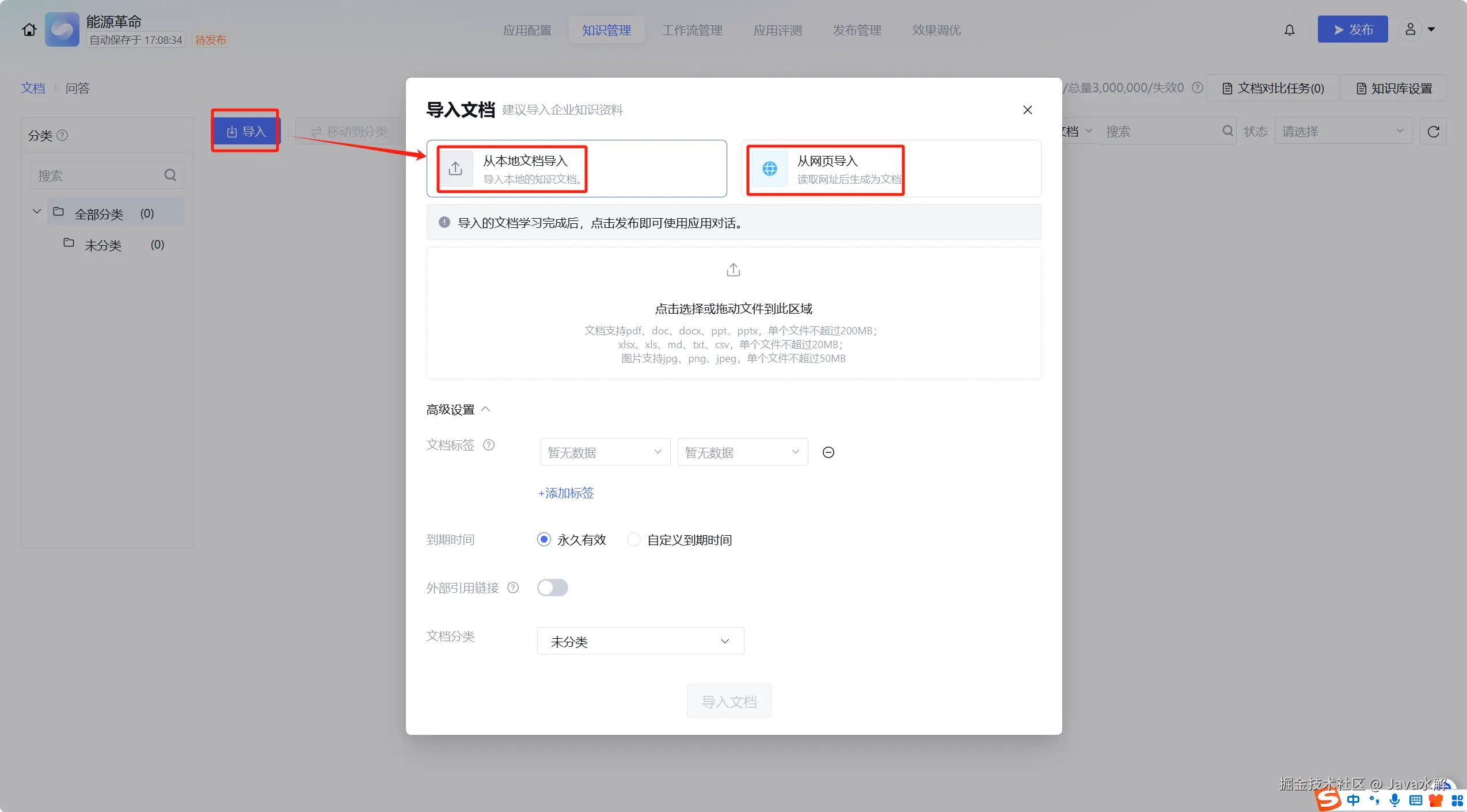This screenshot has height=812, width=1467.
Task: Remove tag row with minus circle icon
Action: tap(828, 452)
